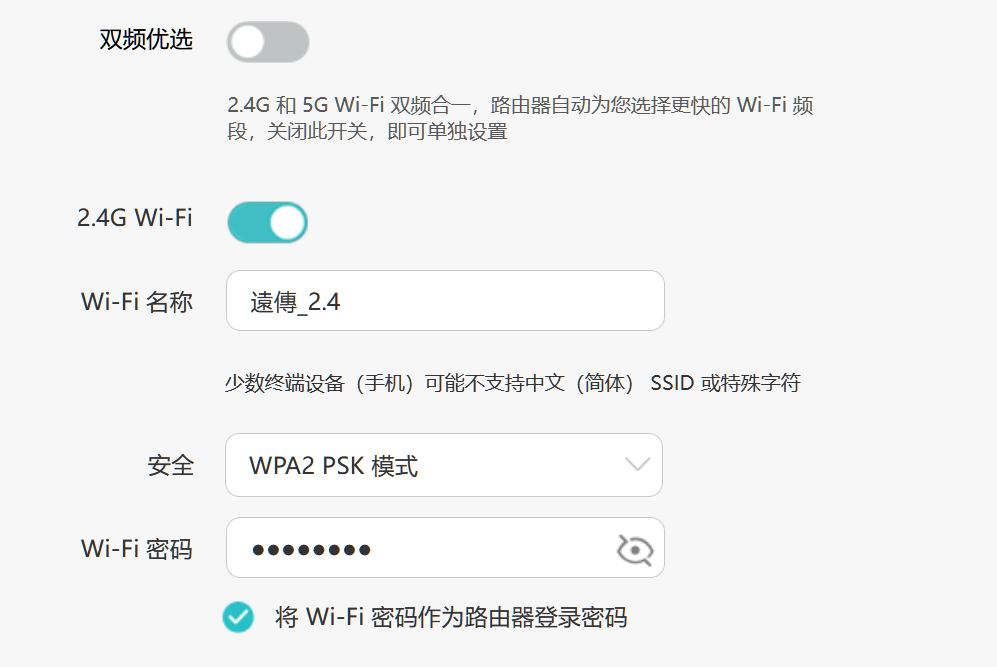
Task: Click the Wi-Fi 名称 label
Action: coord(137,302)
